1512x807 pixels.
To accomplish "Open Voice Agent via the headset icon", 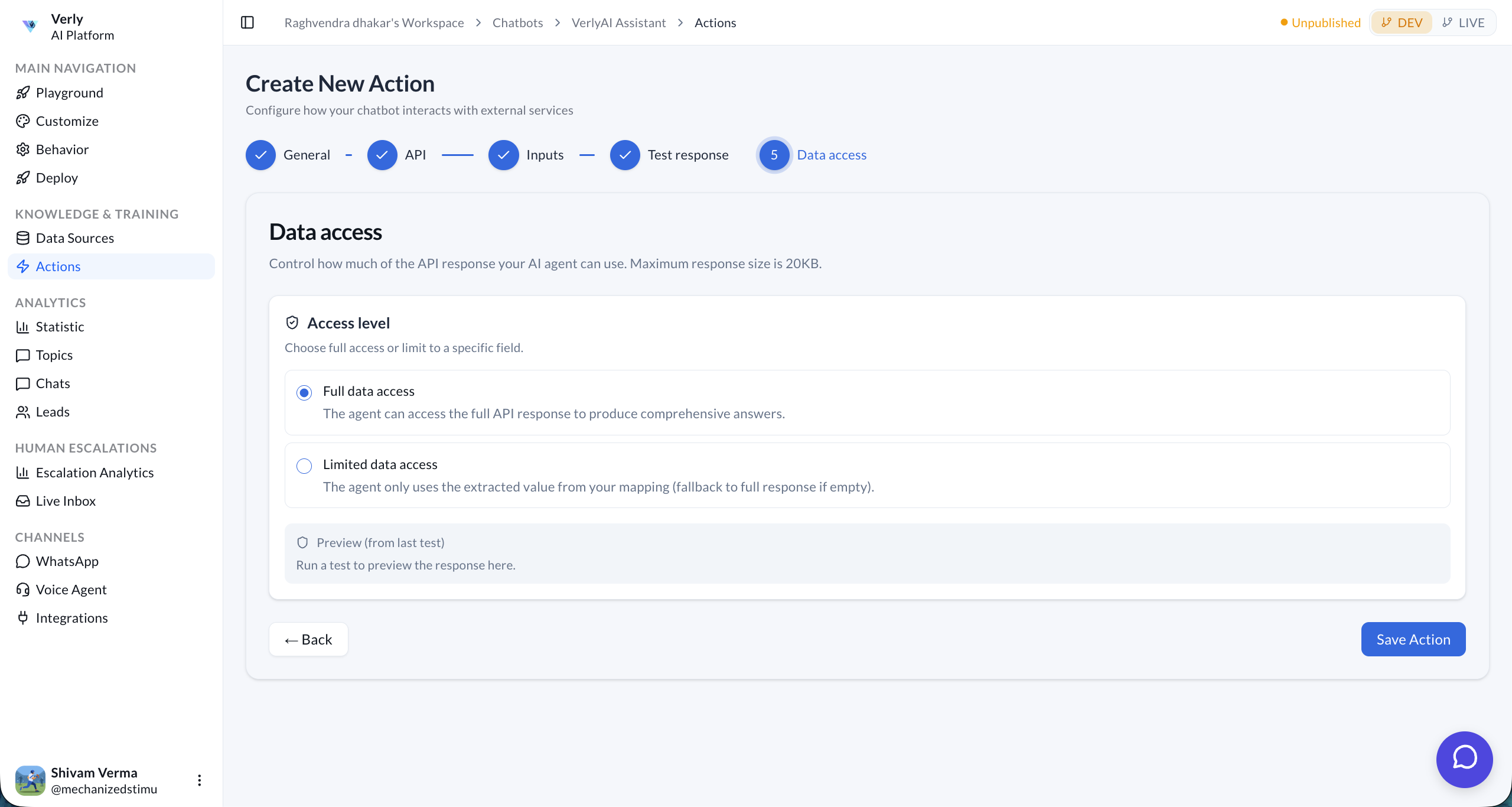I will point(23,589).
